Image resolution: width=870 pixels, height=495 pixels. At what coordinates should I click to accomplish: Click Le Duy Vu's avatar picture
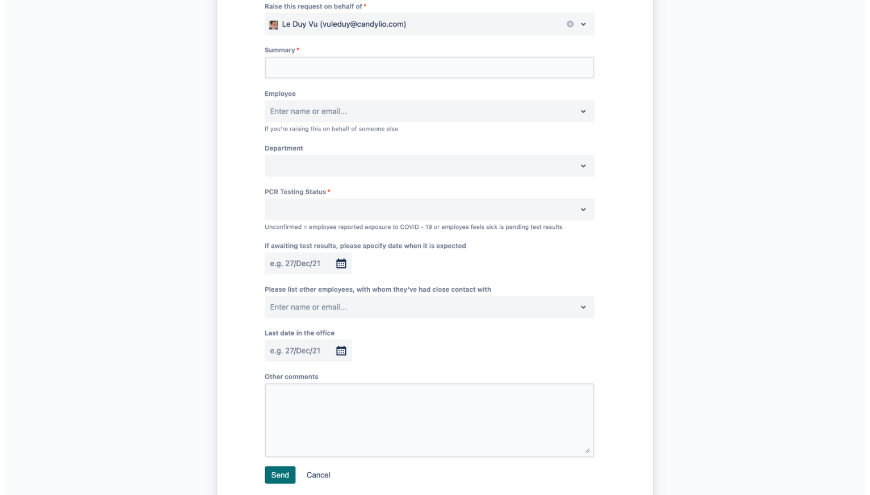tap(274, 24)
